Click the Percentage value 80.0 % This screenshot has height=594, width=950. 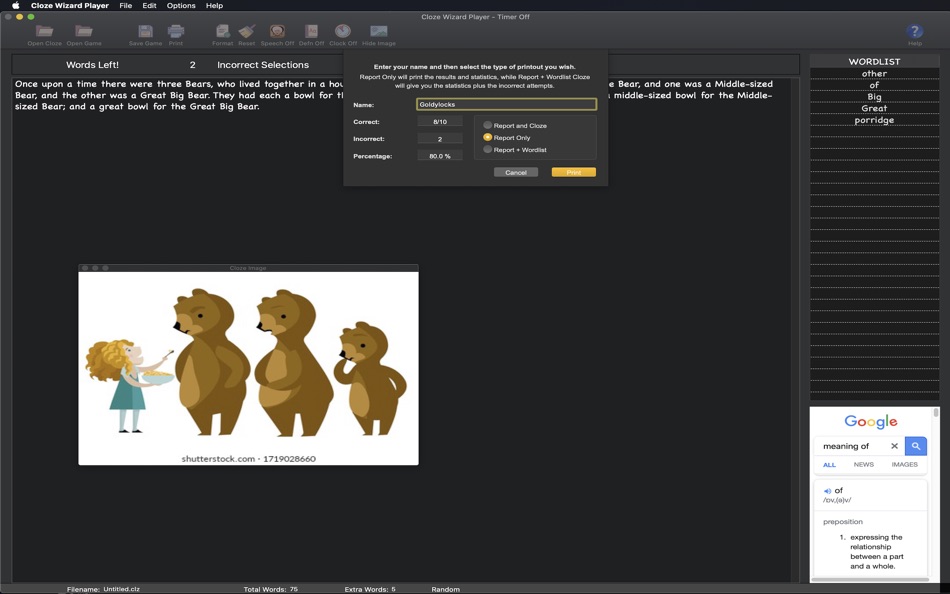(x=440, y=156)
